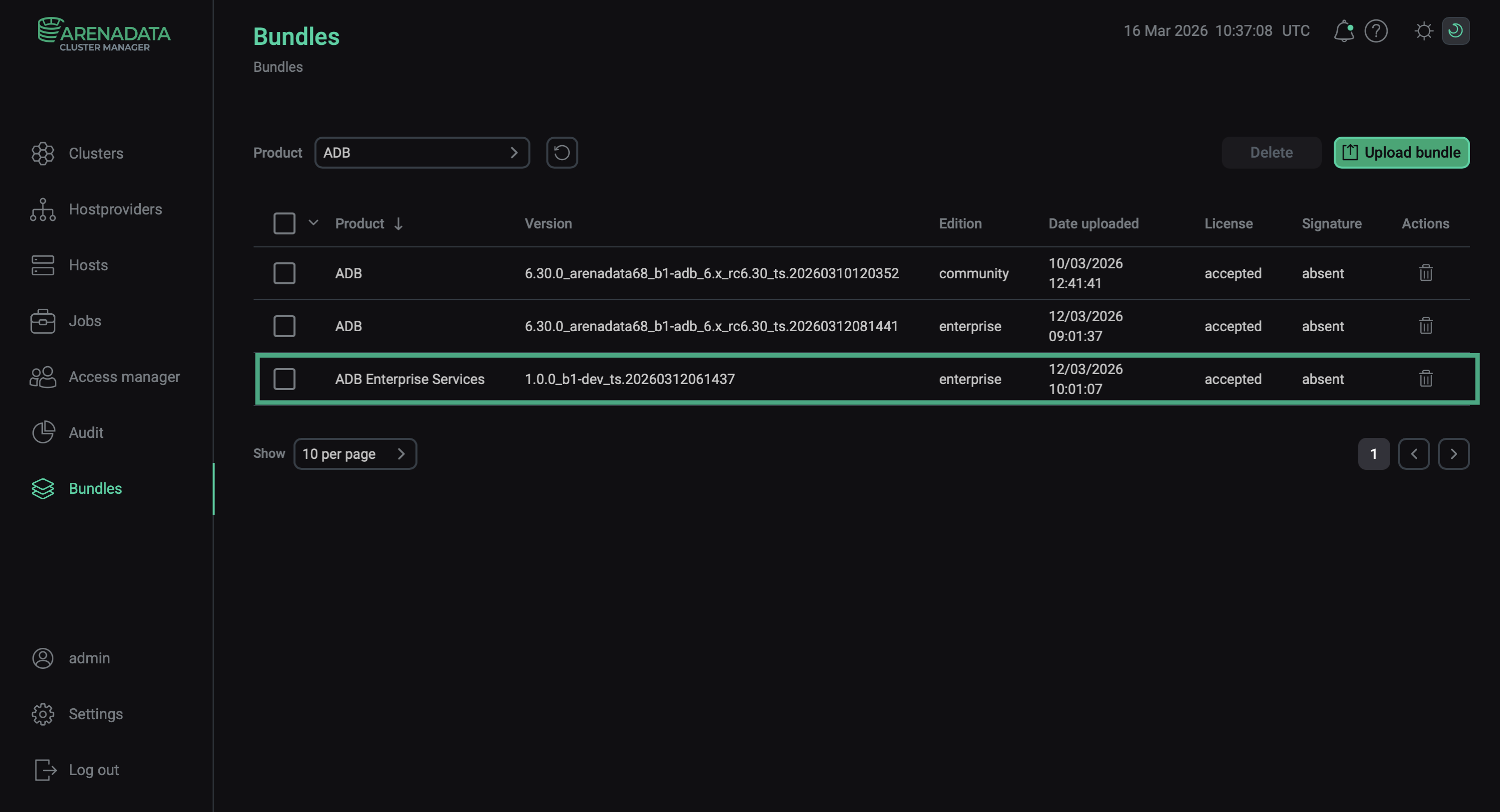
Task: Click the Log out link
Action: 93,770
